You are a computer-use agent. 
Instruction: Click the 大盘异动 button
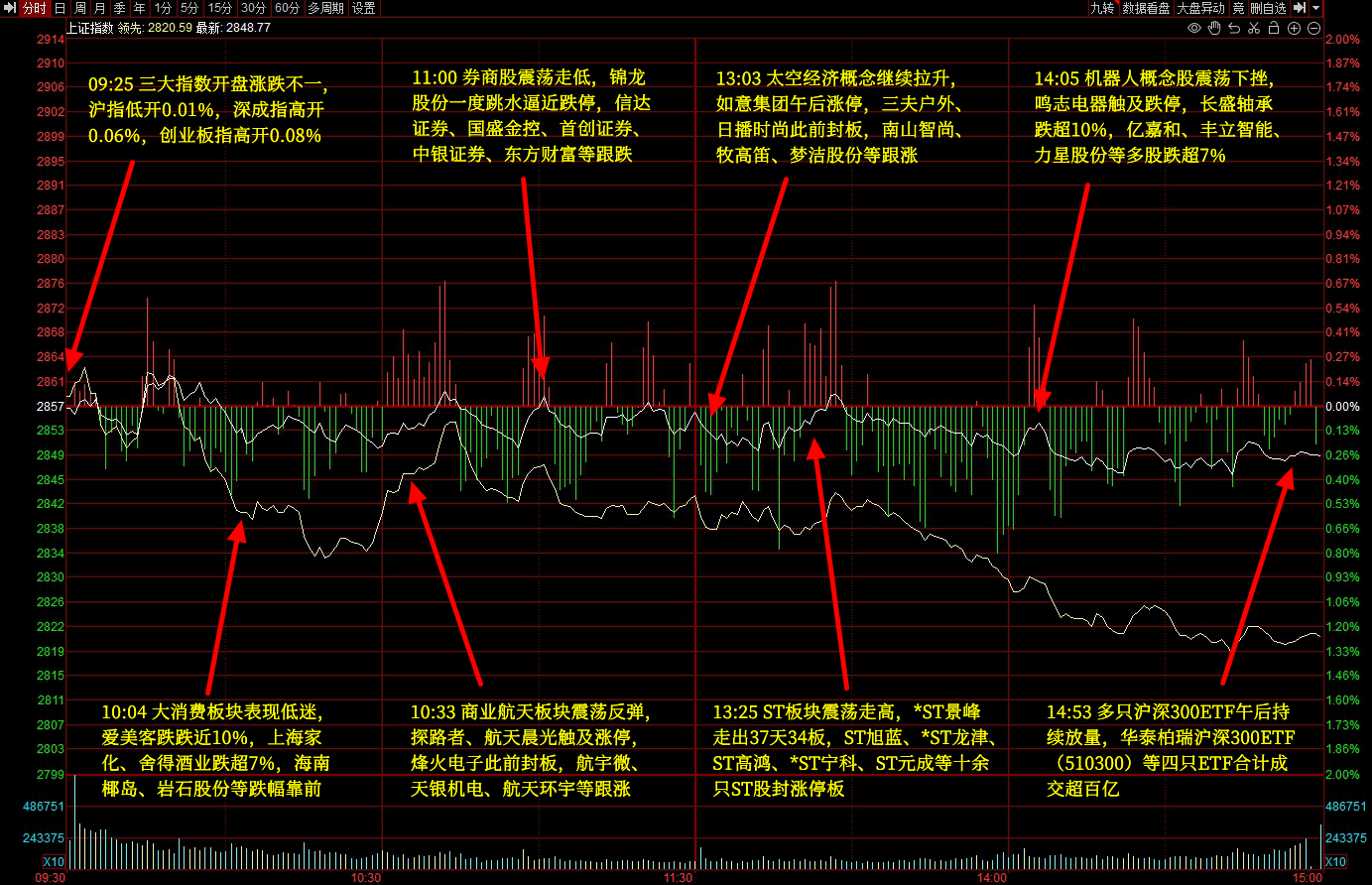(1200, 8)
